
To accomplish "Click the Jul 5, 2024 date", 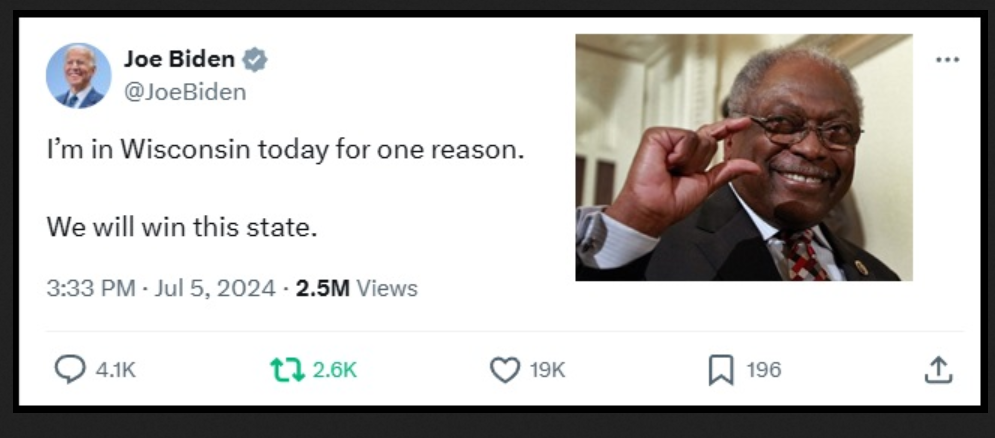I will coord(212,288).
